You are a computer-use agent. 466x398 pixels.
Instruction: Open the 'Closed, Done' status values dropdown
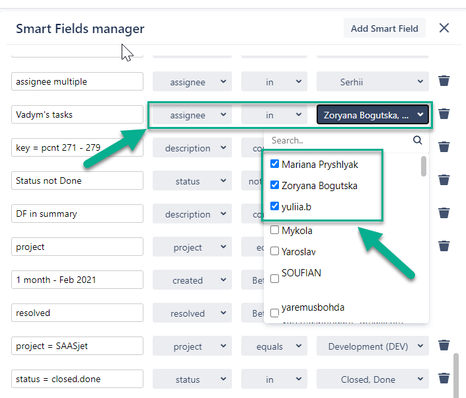click(x=373, y=379)
